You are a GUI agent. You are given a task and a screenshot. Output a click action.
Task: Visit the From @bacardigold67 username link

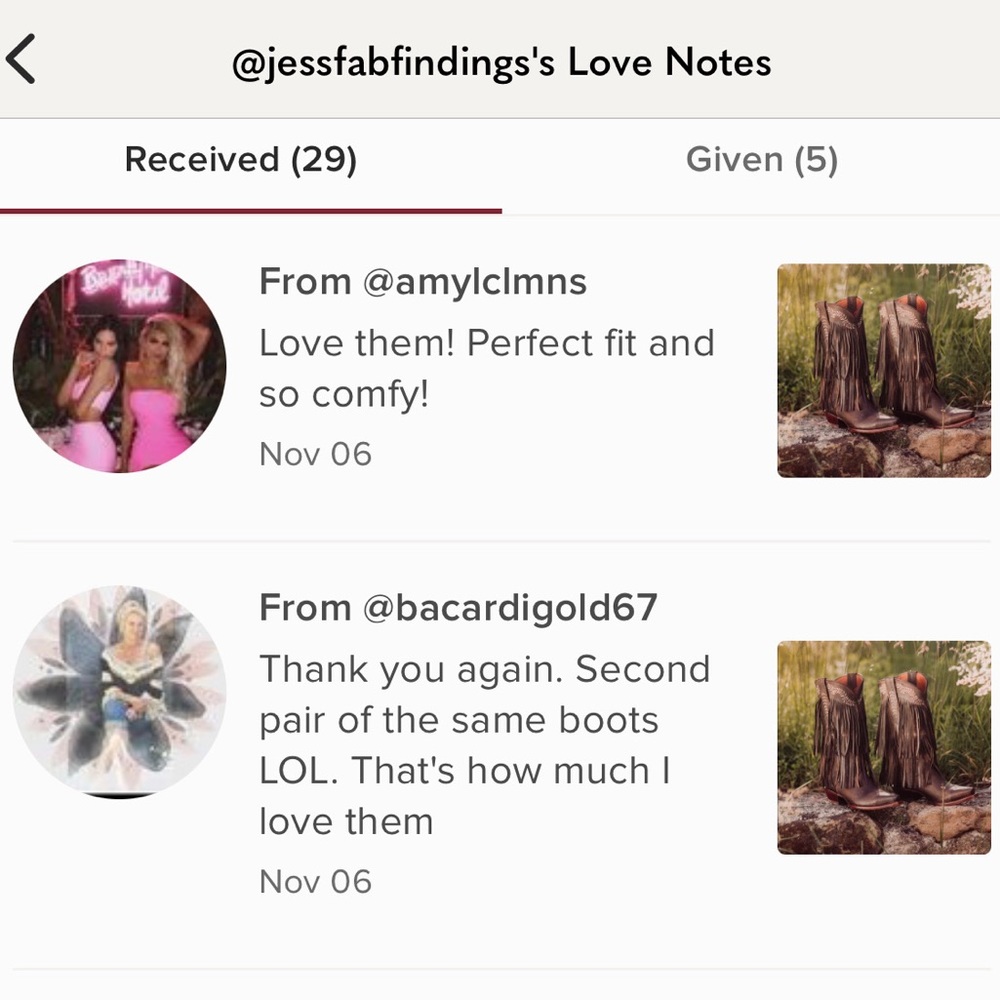(x=458, y=607)
